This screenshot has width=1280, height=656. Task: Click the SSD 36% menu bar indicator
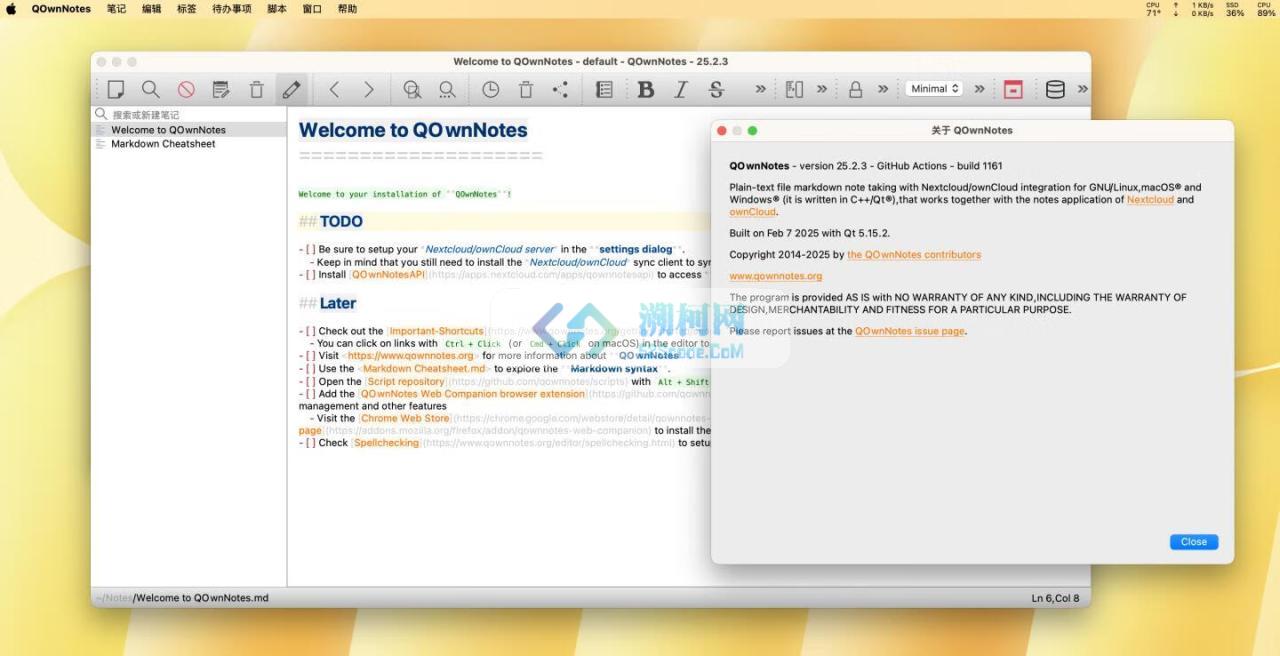[x=1235, y=9]
